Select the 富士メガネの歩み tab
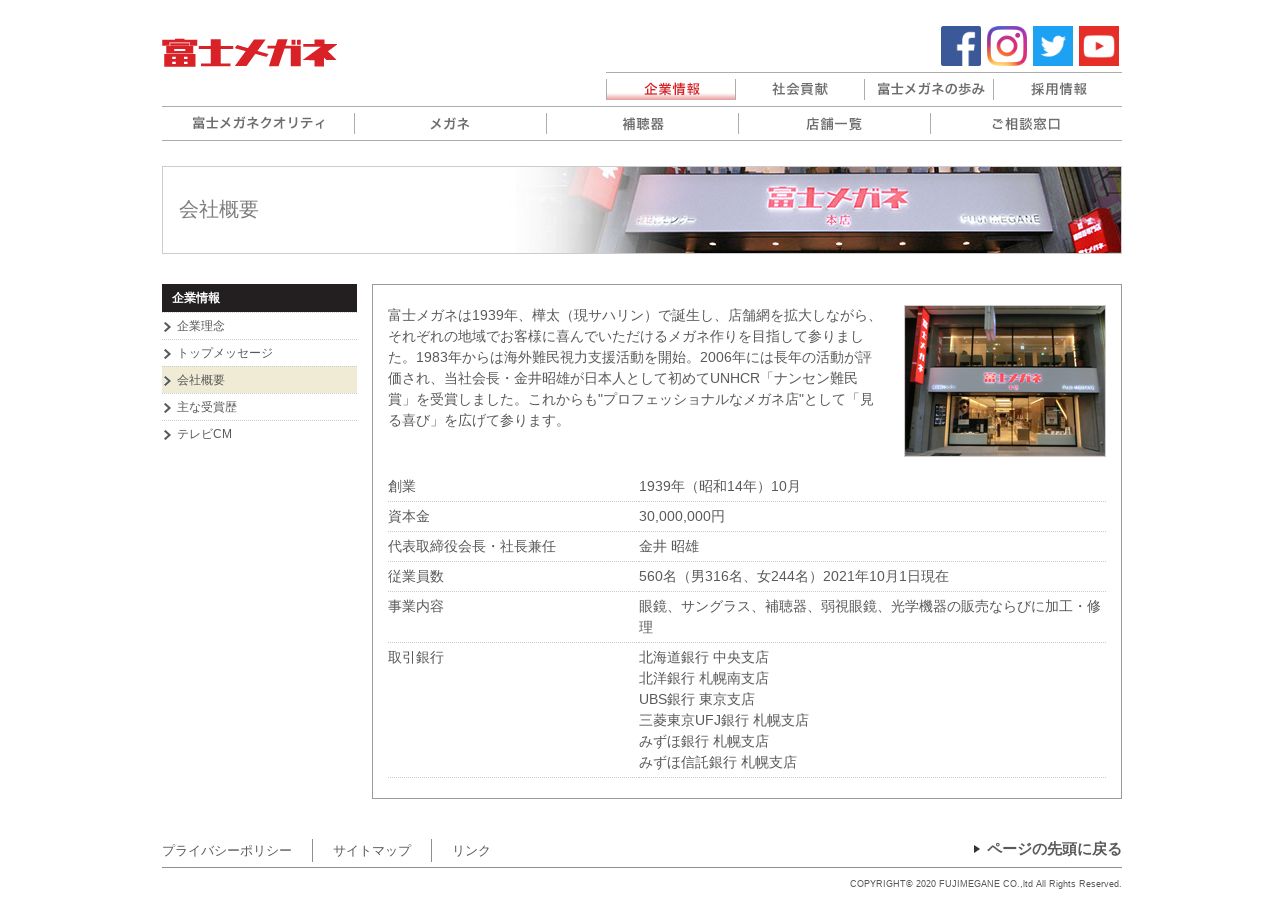The height and width of the screenshot is (901, 1284). [930, 89]
